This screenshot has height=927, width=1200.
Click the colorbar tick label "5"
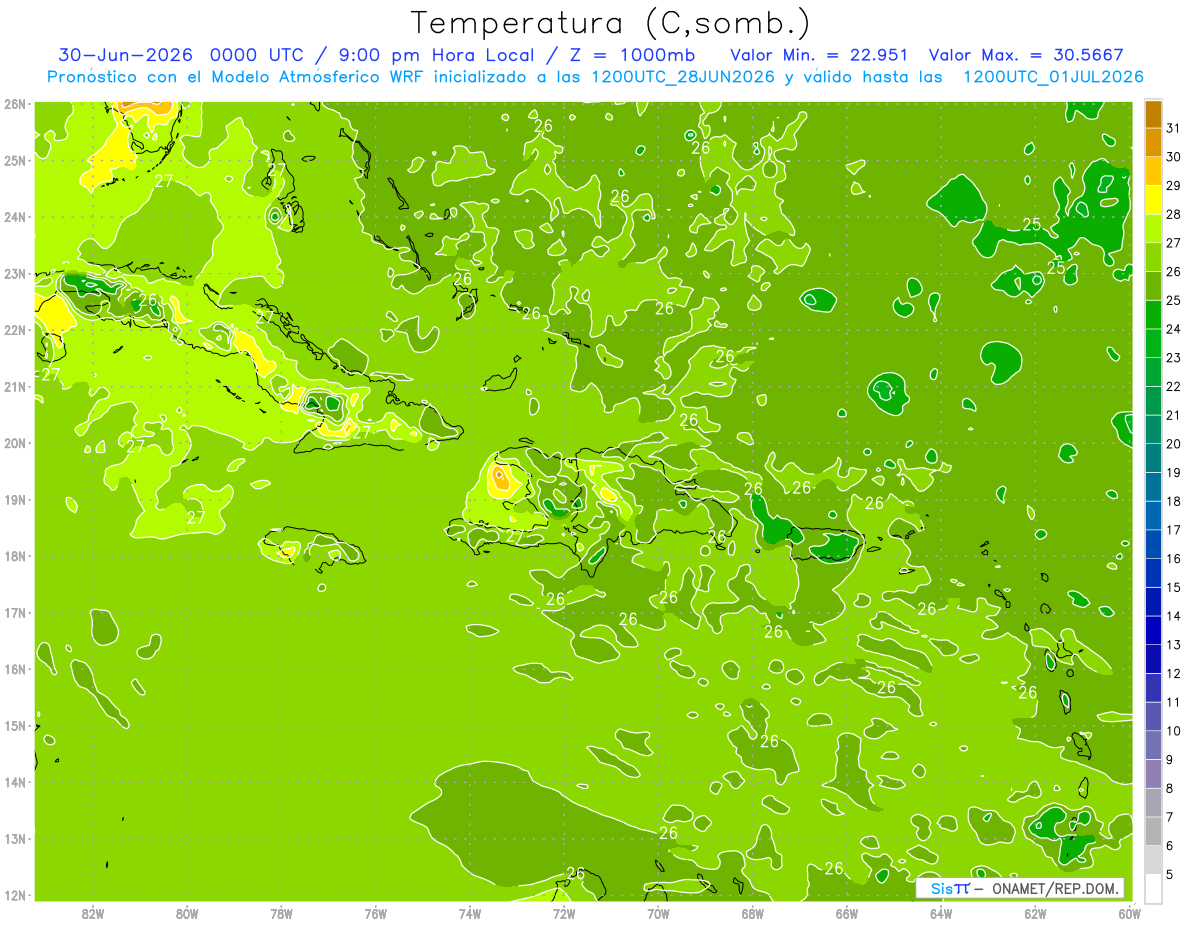coord(1170,875)
